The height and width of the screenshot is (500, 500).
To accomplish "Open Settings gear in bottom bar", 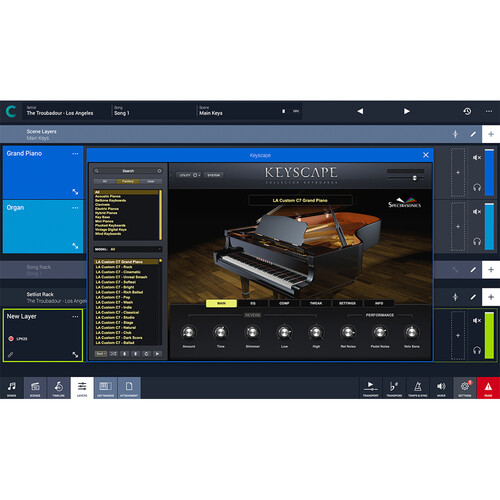I will point(465,388).
